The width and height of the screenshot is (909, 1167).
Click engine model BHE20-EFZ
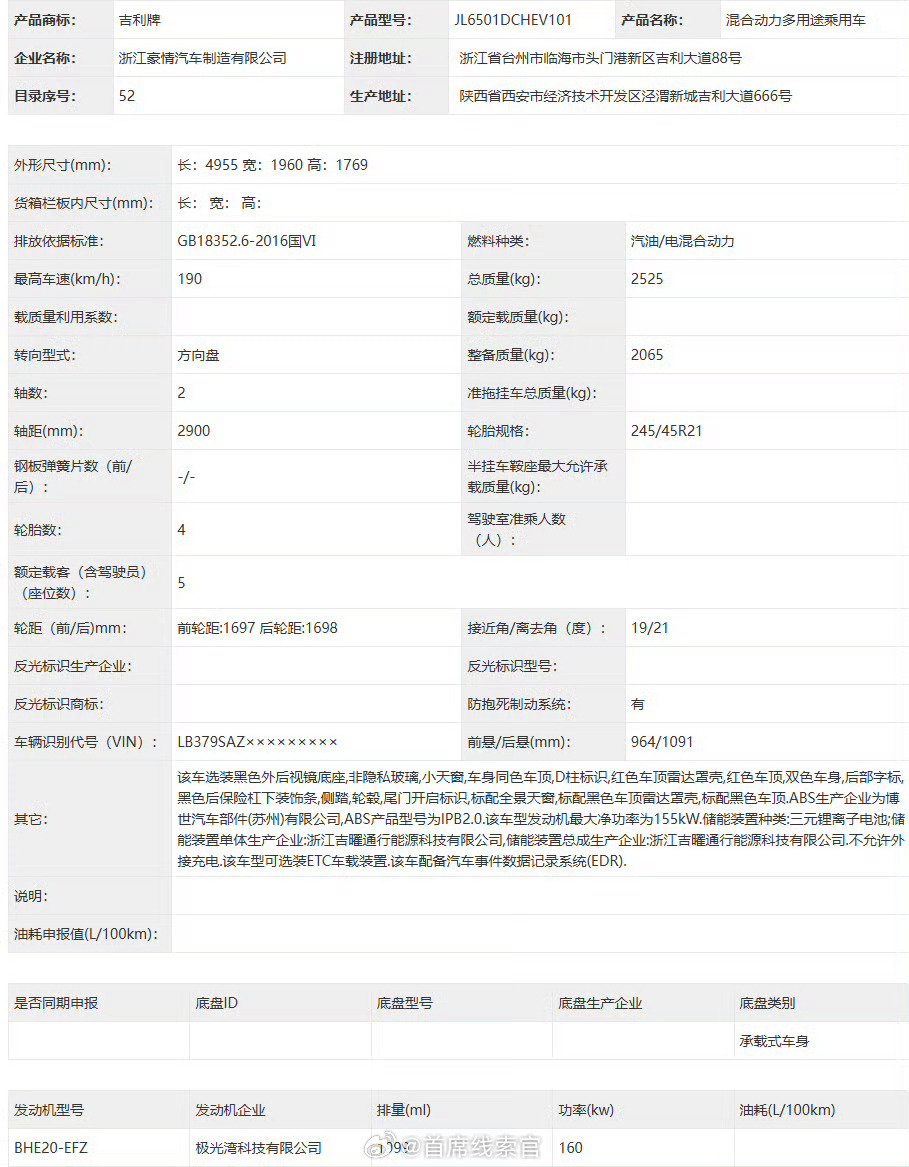click(x=51, y=1148)
